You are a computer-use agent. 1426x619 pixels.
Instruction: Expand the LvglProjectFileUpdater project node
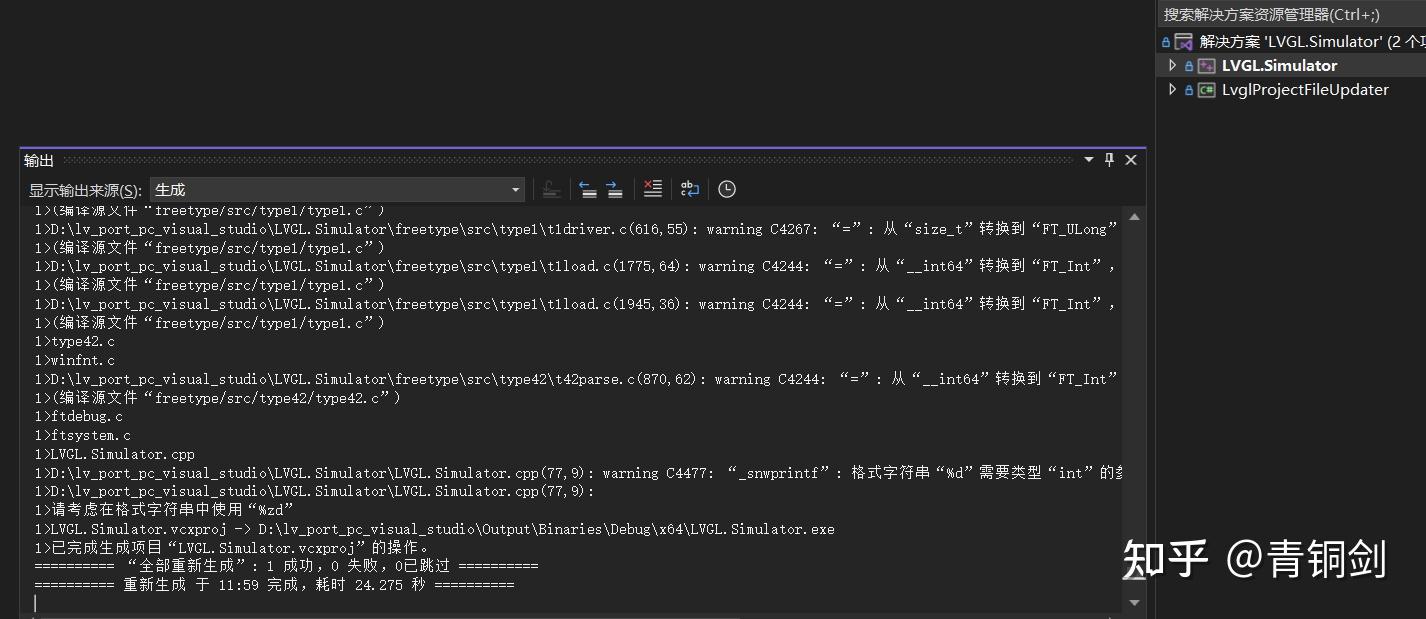click(x=1172, y=89)
